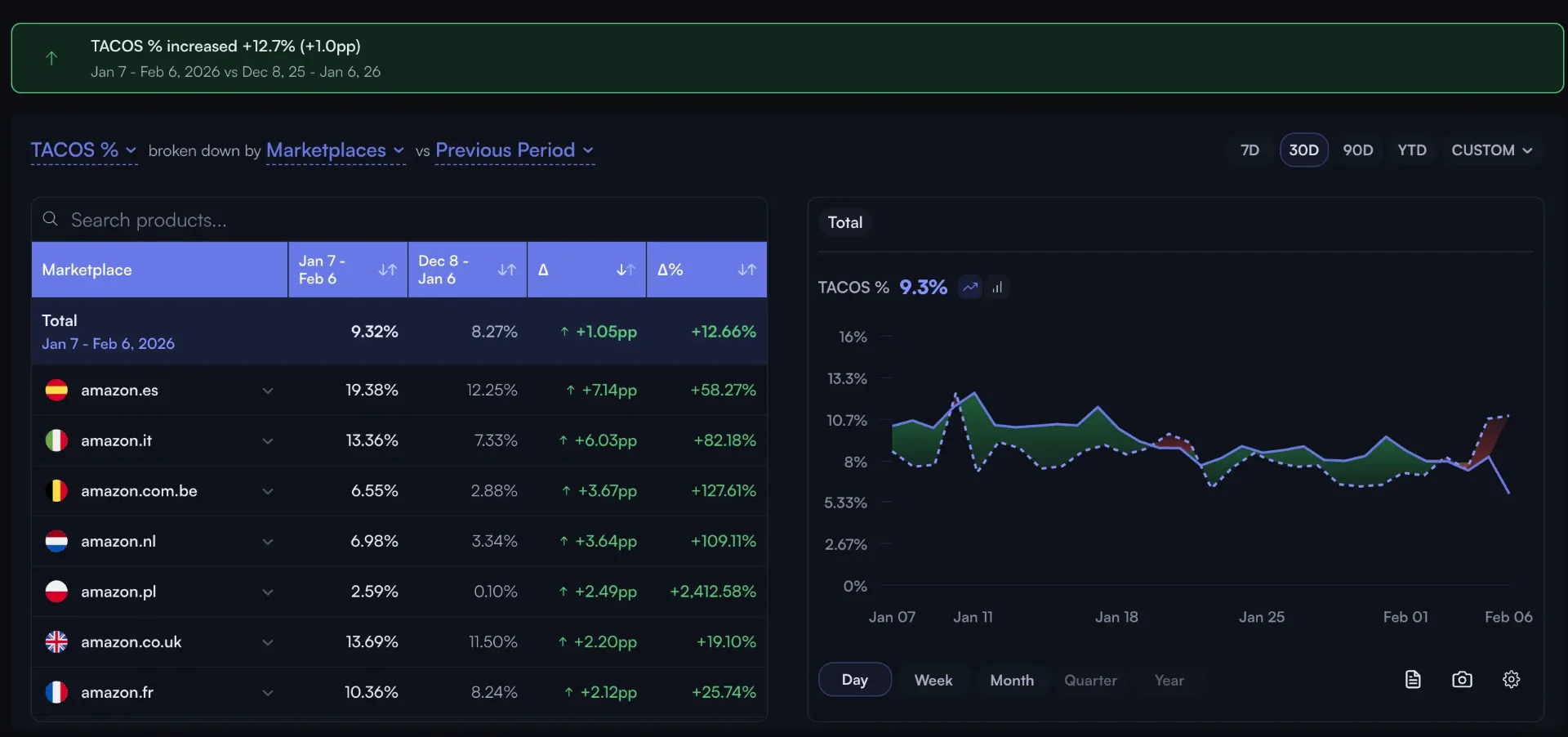1568x737 pixels.
Task: Click the Marketplace column header
Action: 159,270
